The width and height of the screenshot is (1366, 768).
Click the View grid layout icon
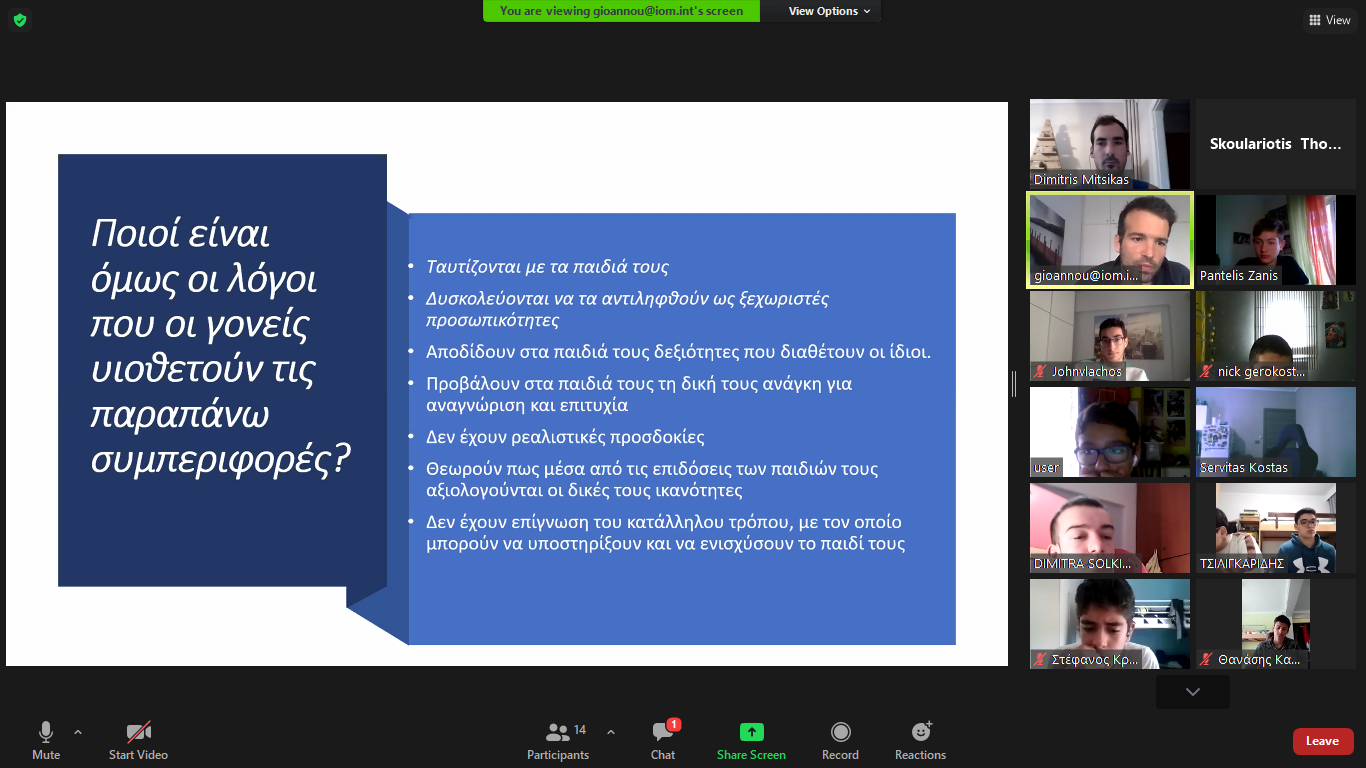coord(1315,20)
